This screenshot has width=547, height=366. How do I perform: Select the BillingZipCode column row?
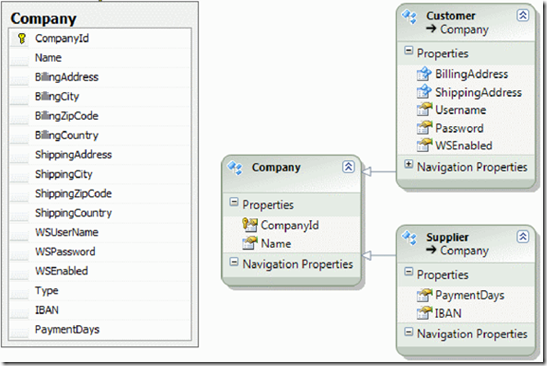[x=100, y=116]
